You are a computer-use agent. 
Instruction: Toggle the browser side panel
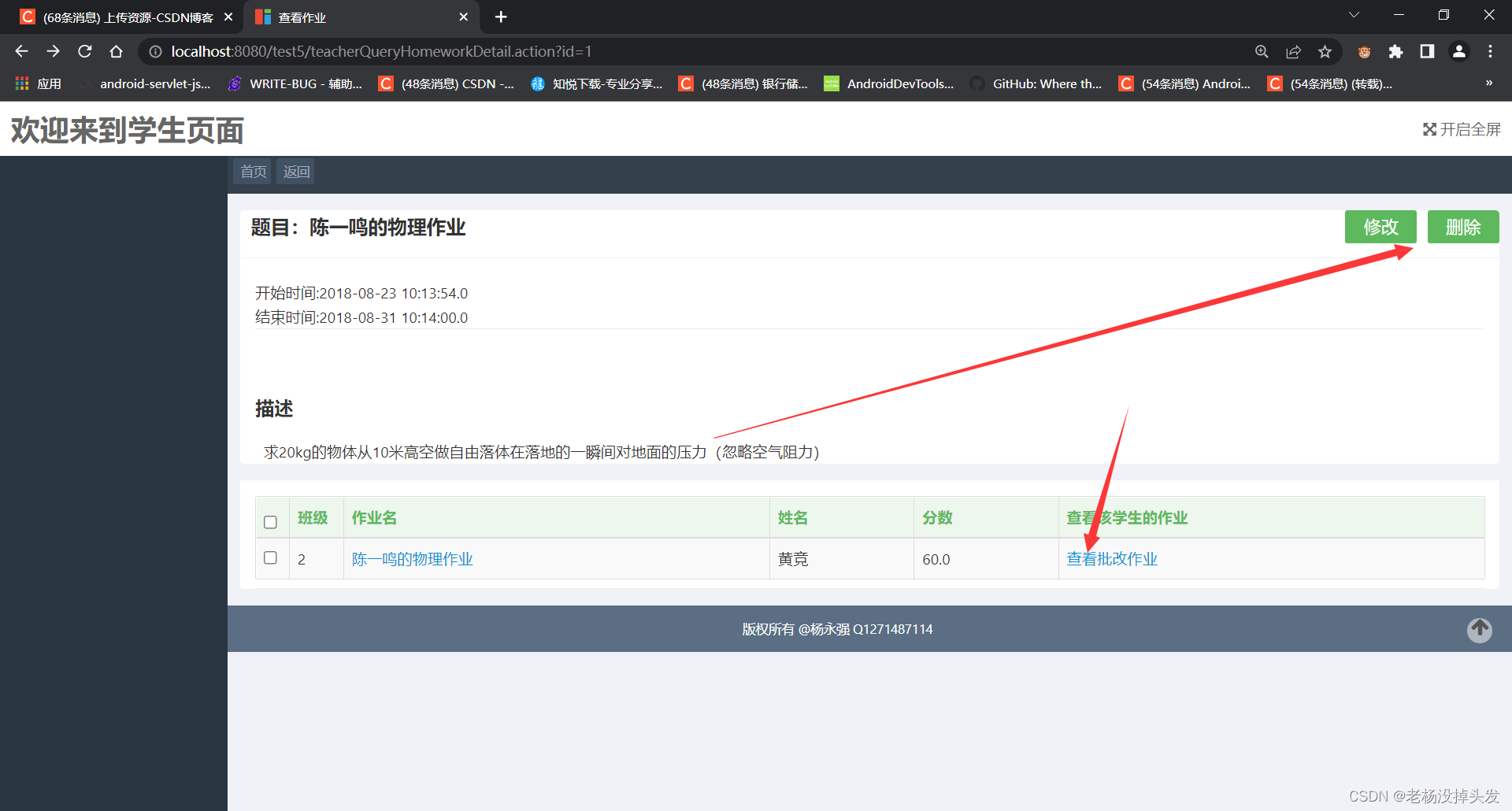point(1427,51)
